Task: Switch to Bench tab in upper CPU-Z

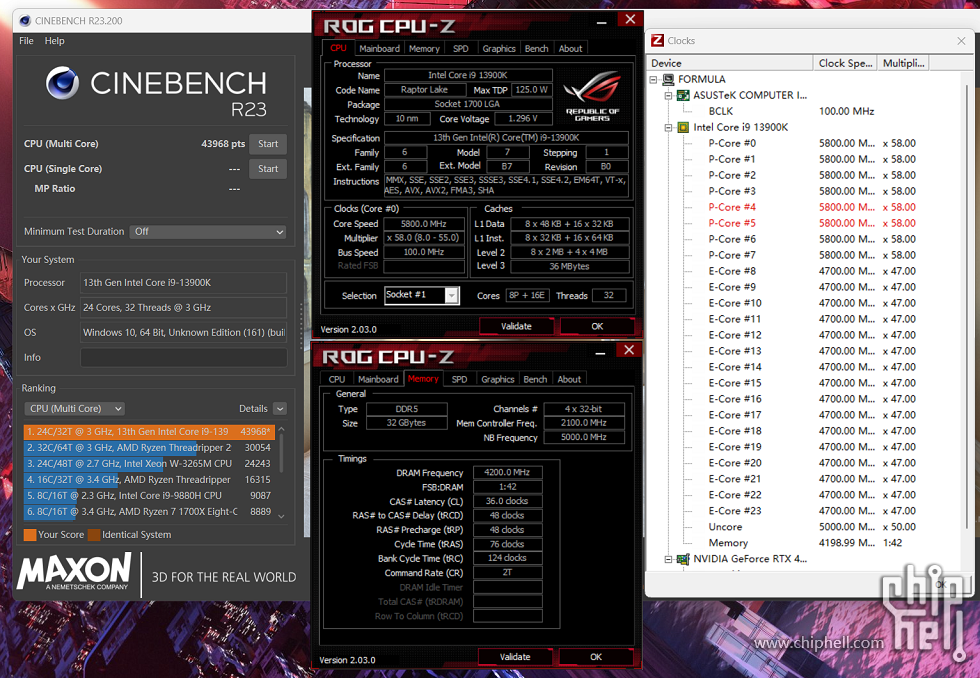Action: (536, 49)
